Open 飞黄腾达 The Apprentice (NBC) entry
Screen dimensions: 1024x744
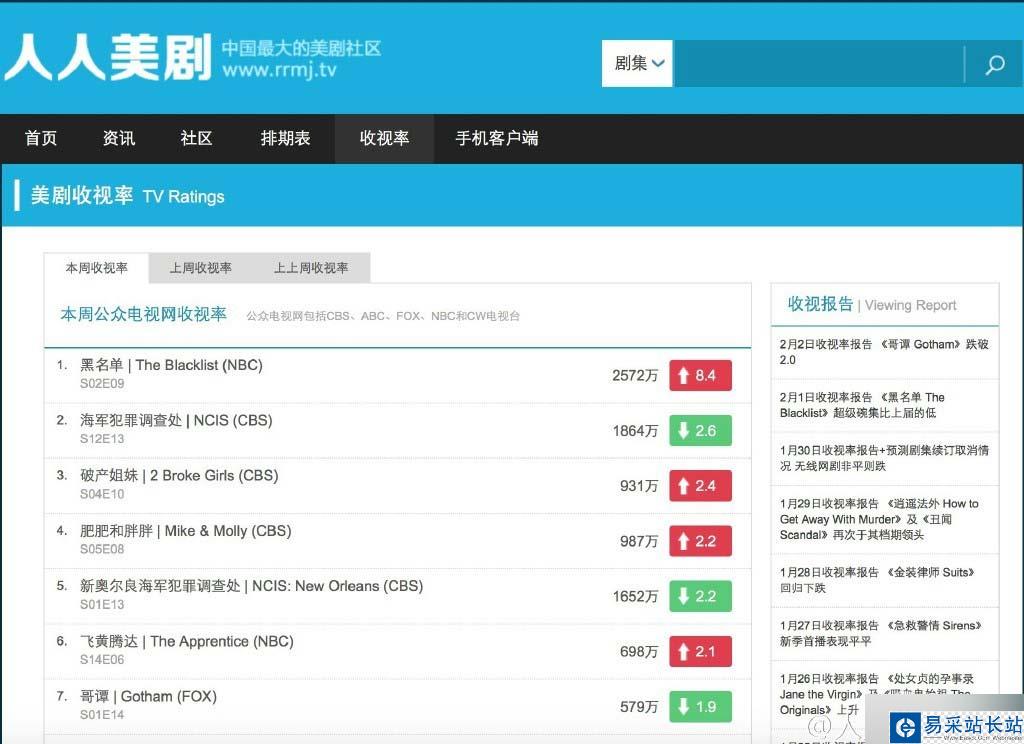click(187, 641)
